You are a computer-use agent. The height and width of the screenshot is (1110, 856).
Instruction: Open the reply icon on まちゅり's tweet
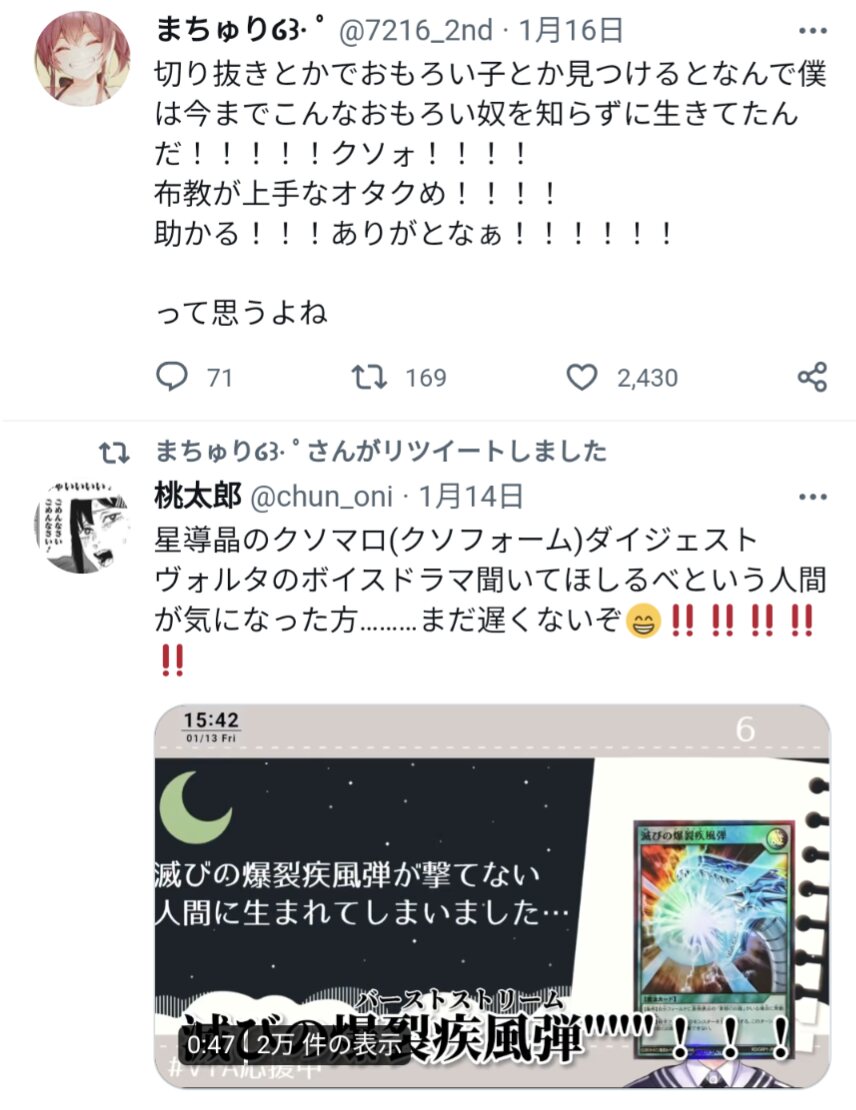click(172, 377)
